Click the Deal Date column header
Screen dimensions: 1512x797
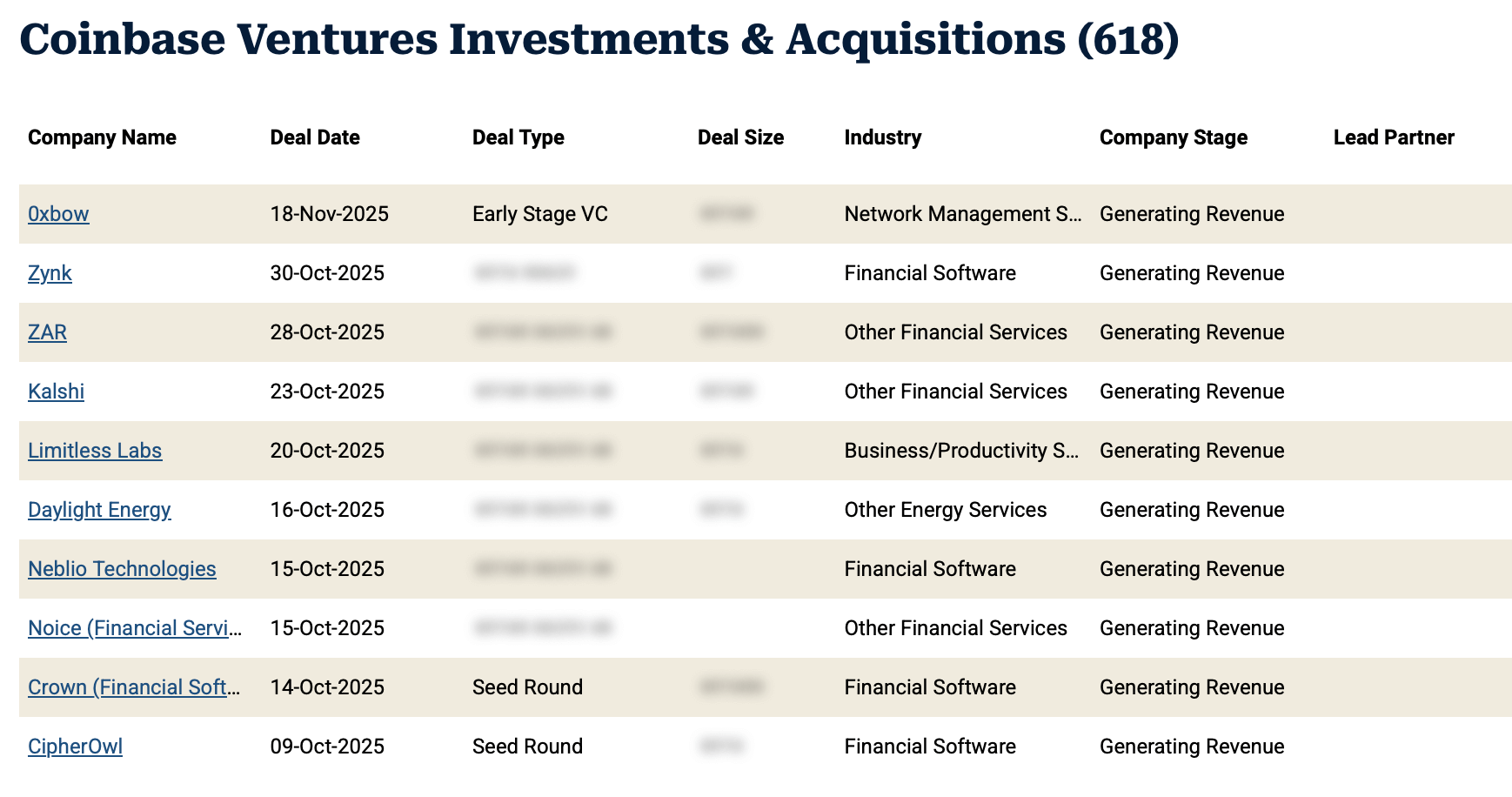pyautogui.click(x=315, y=137)
